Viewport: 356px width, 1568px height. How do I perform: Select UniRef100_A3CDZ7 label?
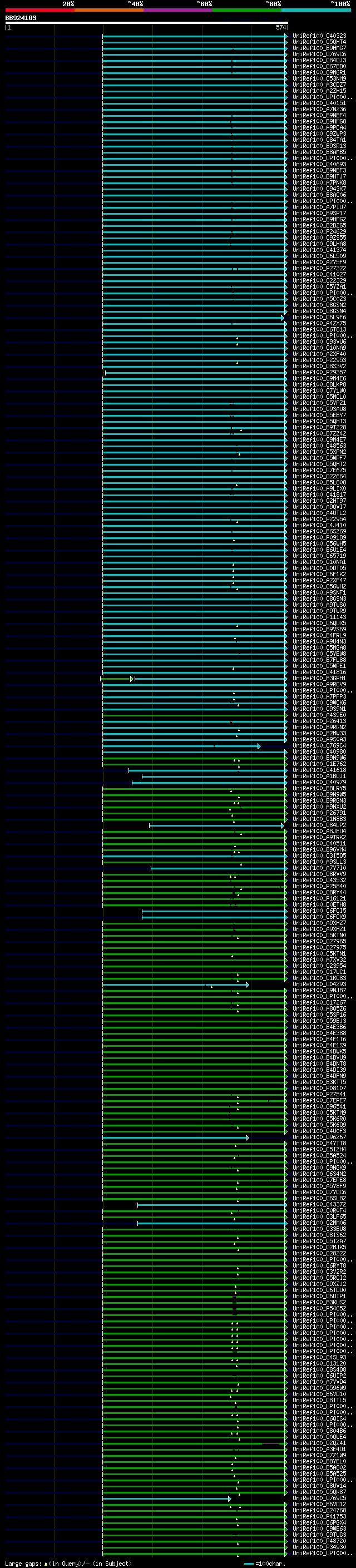click(x=319, y=85)
